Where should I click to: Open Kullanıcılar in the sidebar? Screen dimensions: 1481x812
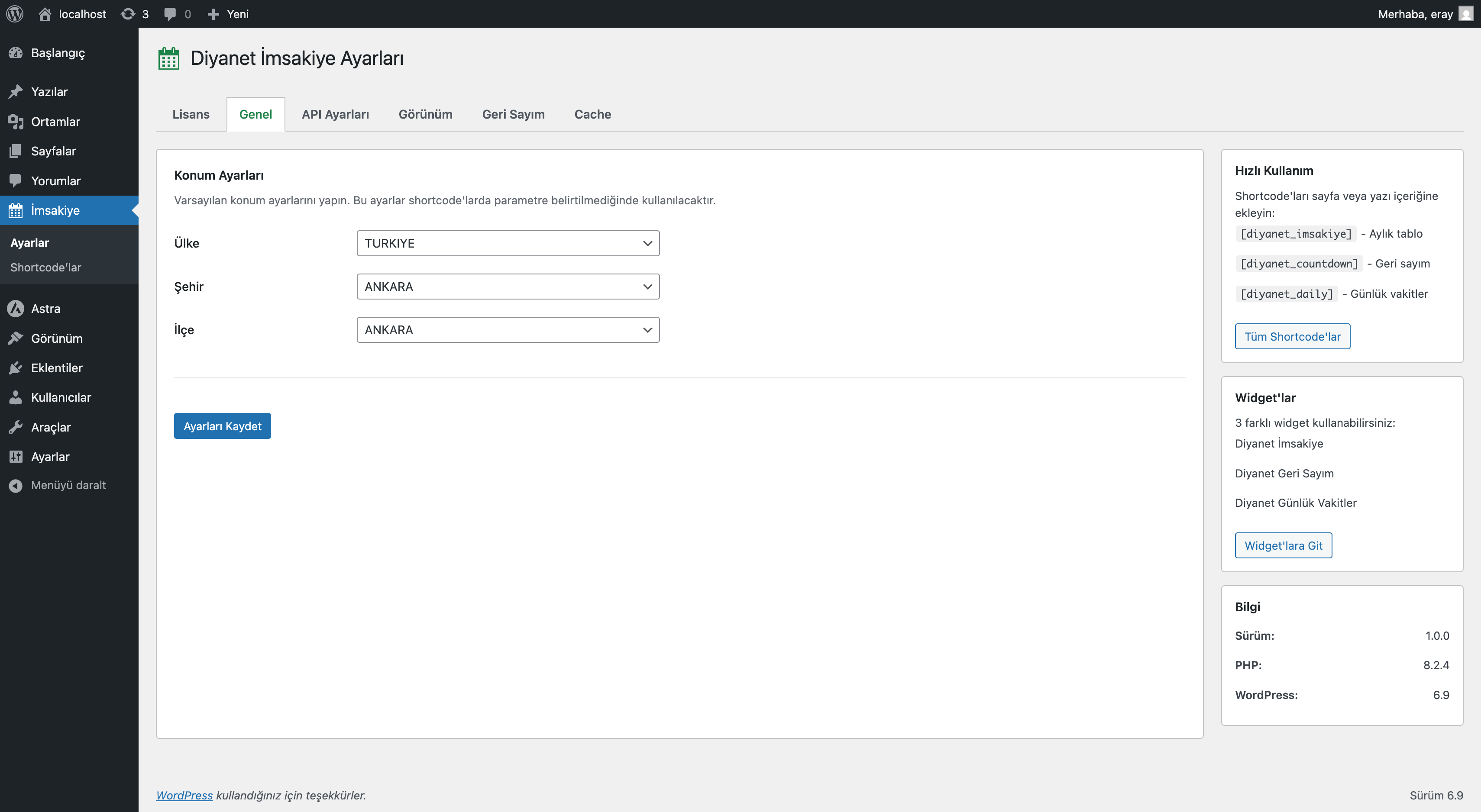[69, 398]
